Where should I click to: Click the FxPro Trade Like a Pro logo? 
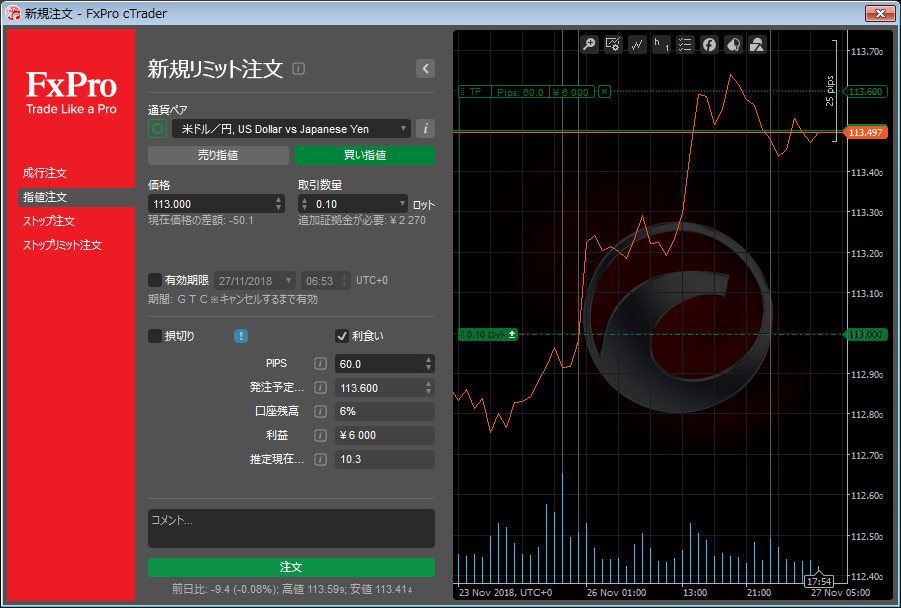pyautogui.click(x=71, y=92)
